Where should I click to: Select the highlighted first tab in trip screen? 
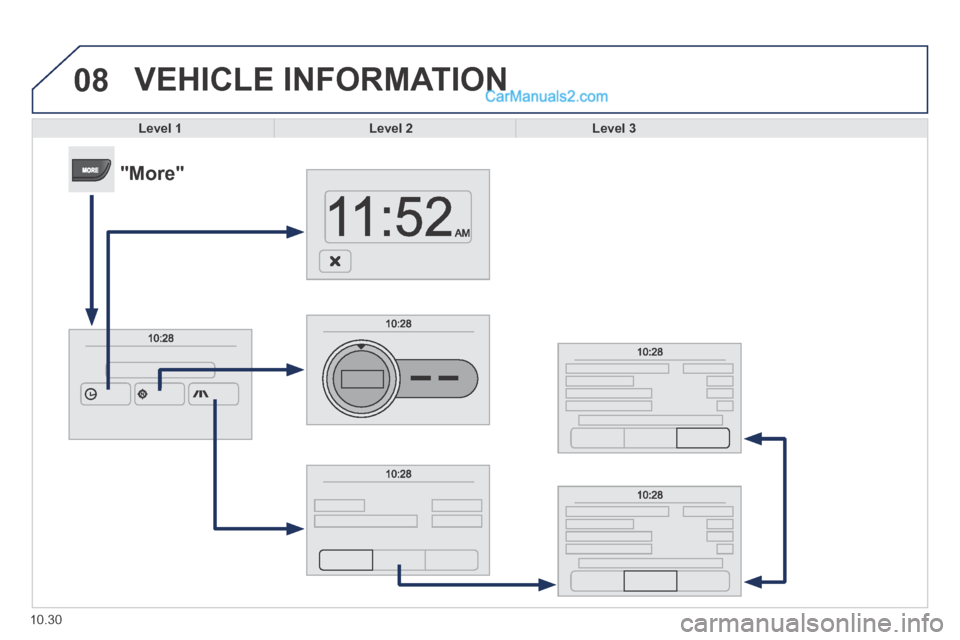pos(346,559)
